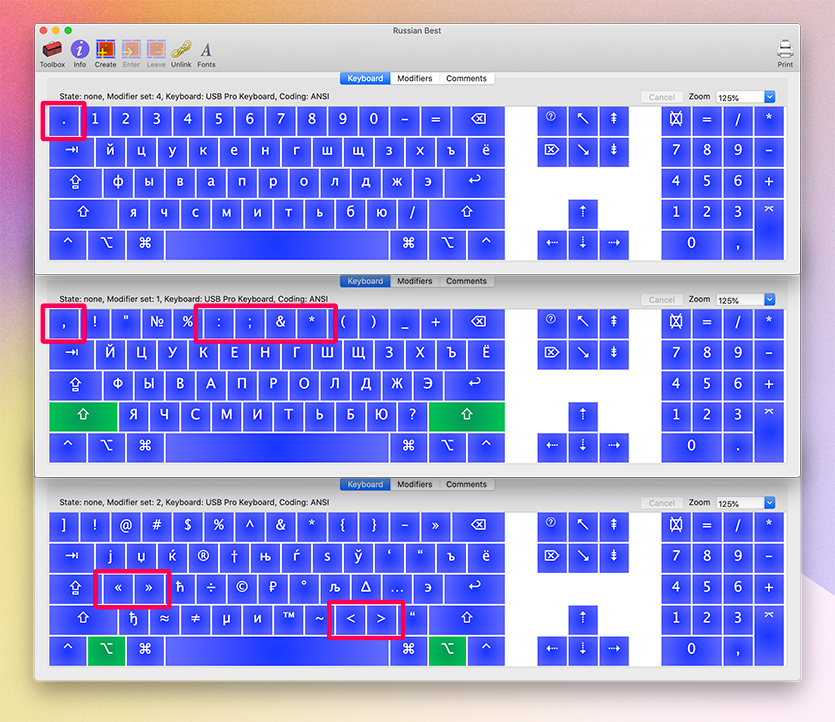The width and height of the screenshot is (835, 722).
Task: Click Cancel button in modifier set 2 pane
Action: tap(662, 503)
